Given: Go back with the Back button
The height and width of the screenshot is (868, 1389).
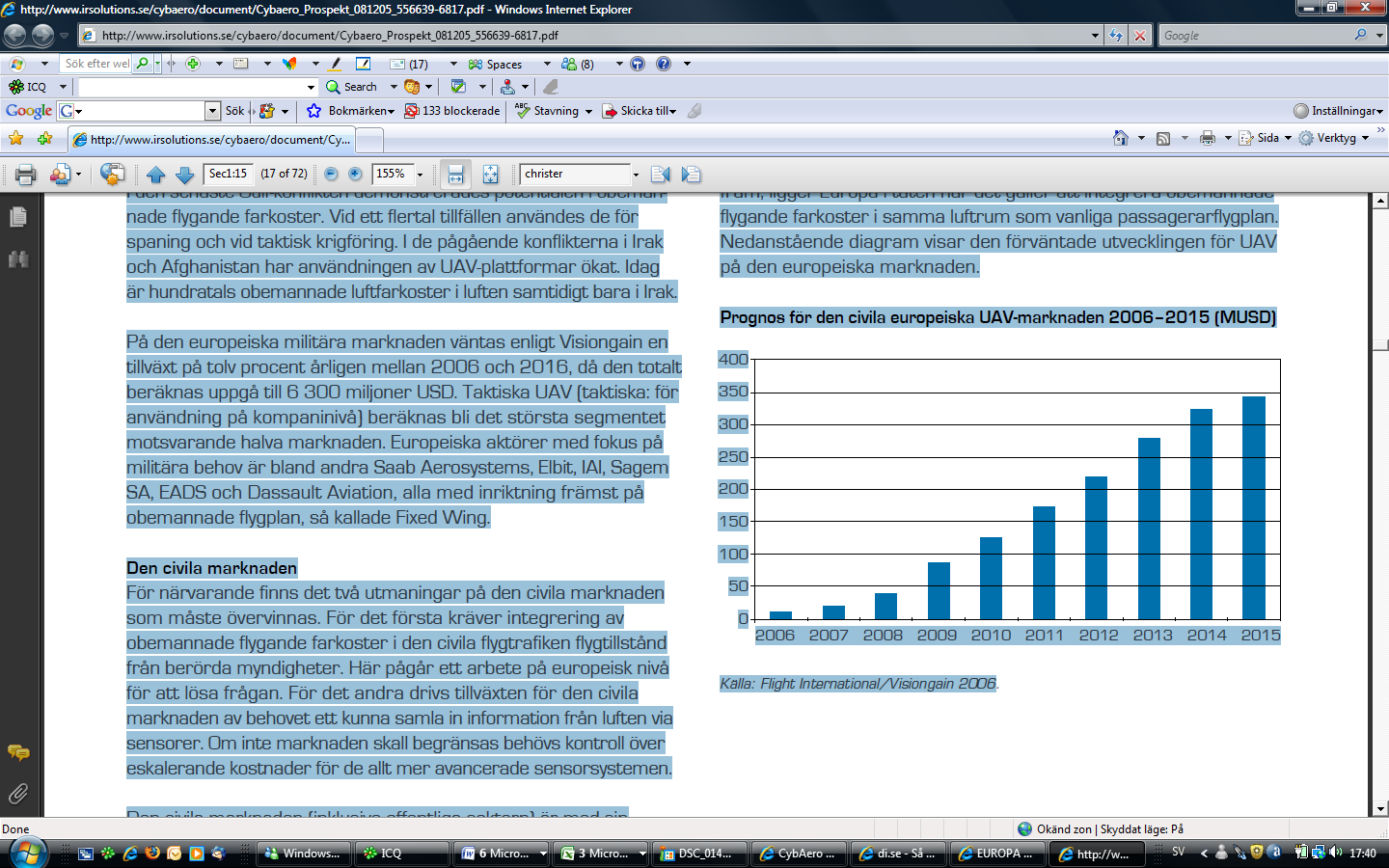Looking at the screenshot, I should (14, 36).
